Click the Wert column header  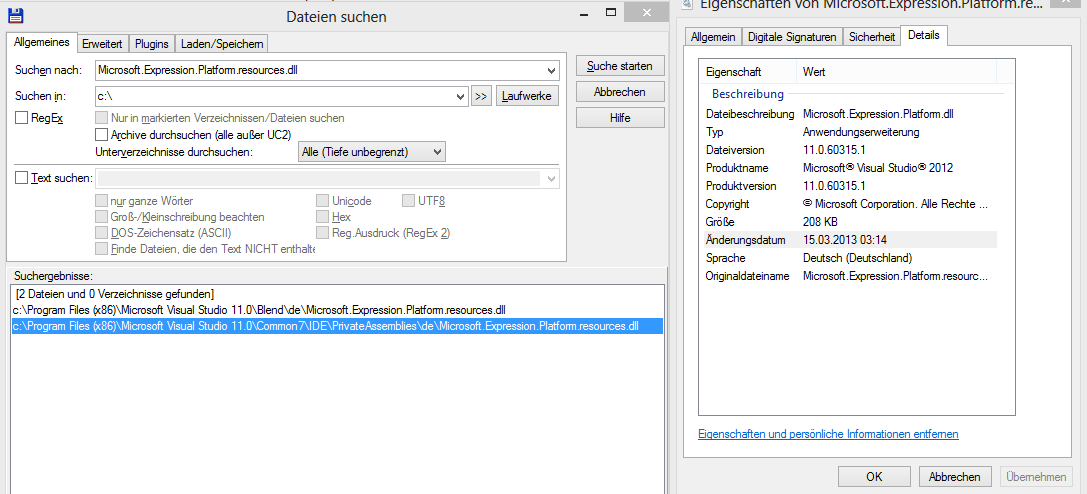(896, 71)
